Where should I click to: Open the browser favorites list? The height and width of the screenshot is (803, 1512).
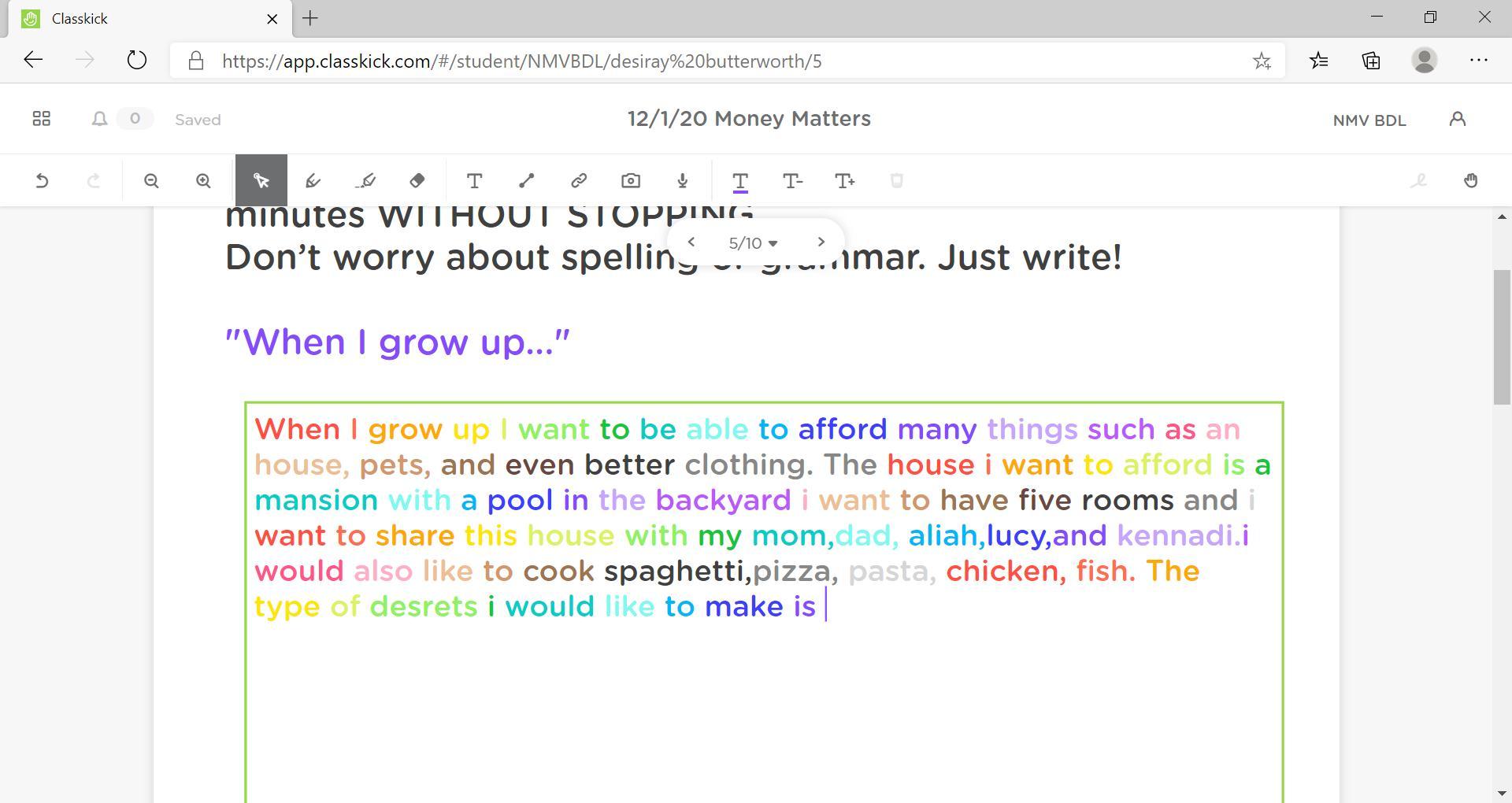click(1319, 61)
